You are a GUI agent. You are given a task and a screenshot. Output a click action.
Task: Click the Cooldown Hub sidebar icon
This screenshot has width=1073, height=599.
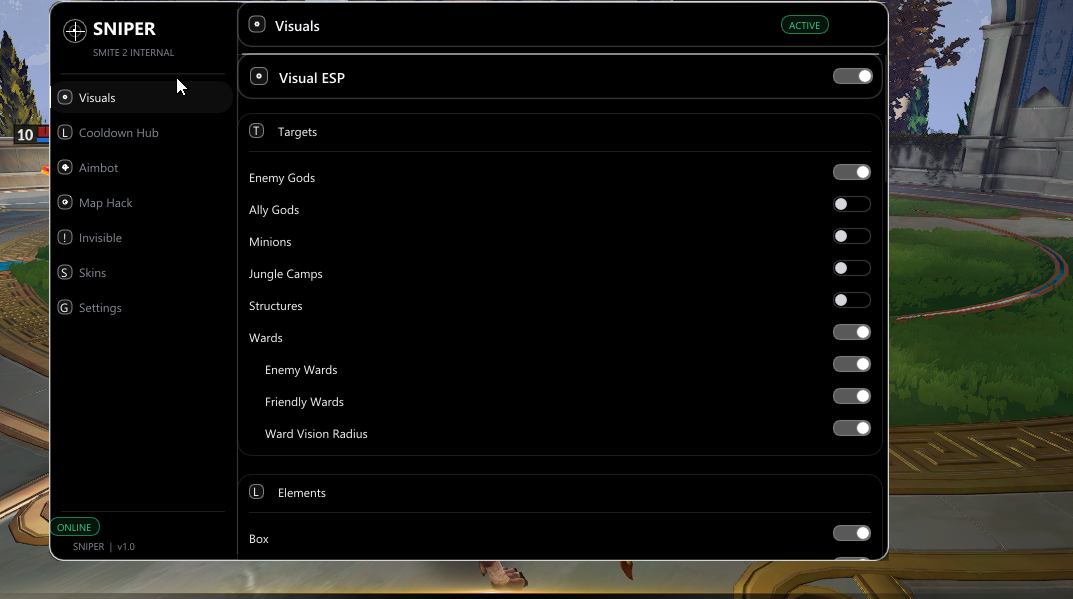point(65,132)
